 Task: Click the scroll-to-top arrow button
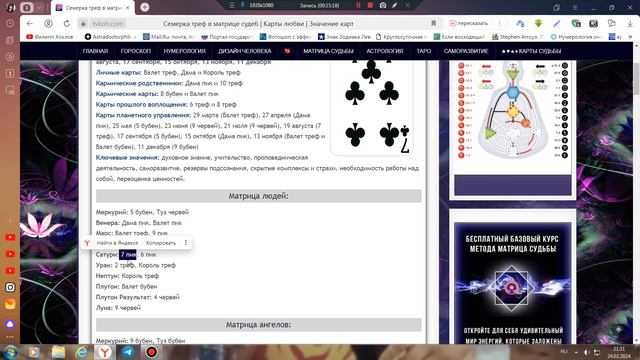click(618, 329)
